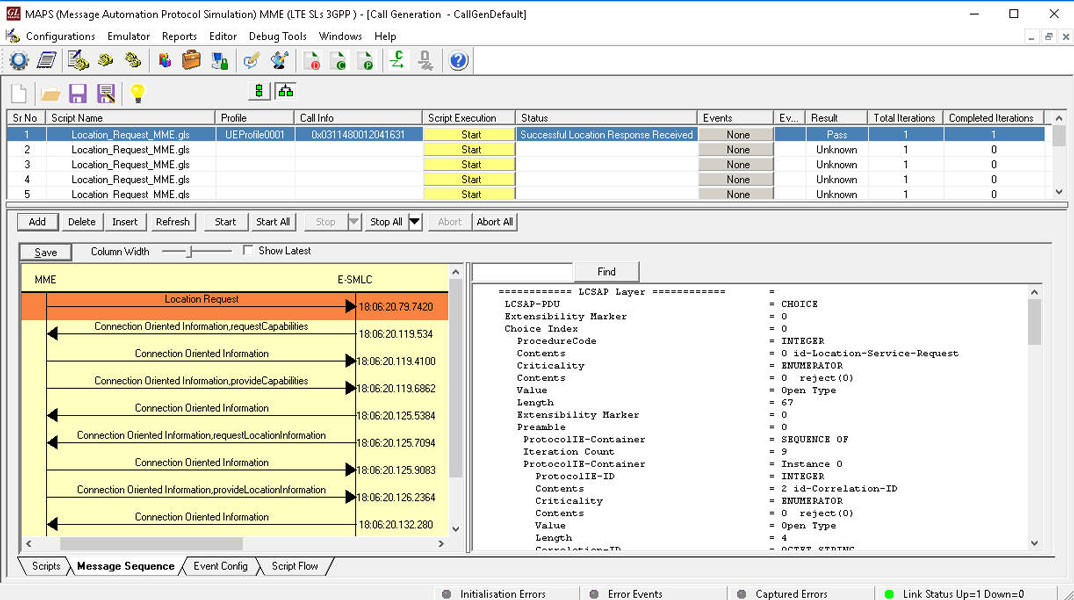This screenshot has width=1074, height=600.
Task: Click the Stop All button
Action: (x=386, y=222)
